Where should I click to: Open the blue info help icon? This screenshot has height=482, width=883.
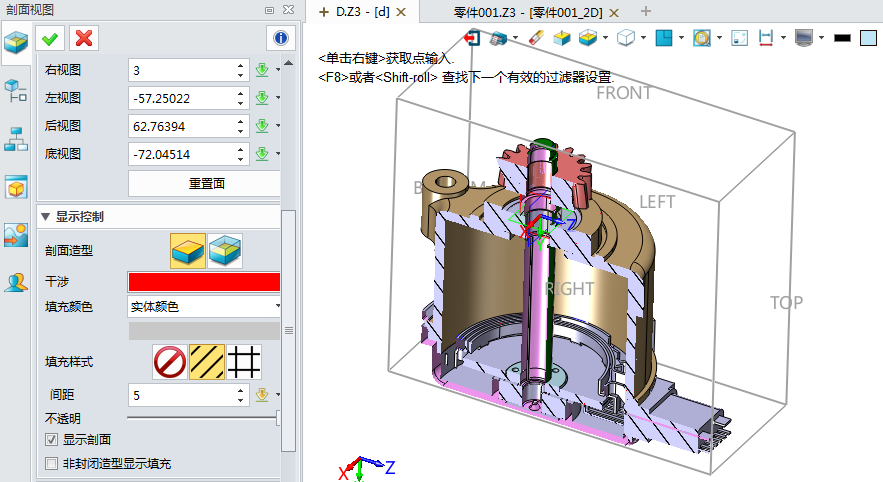(x=281, y=38)
